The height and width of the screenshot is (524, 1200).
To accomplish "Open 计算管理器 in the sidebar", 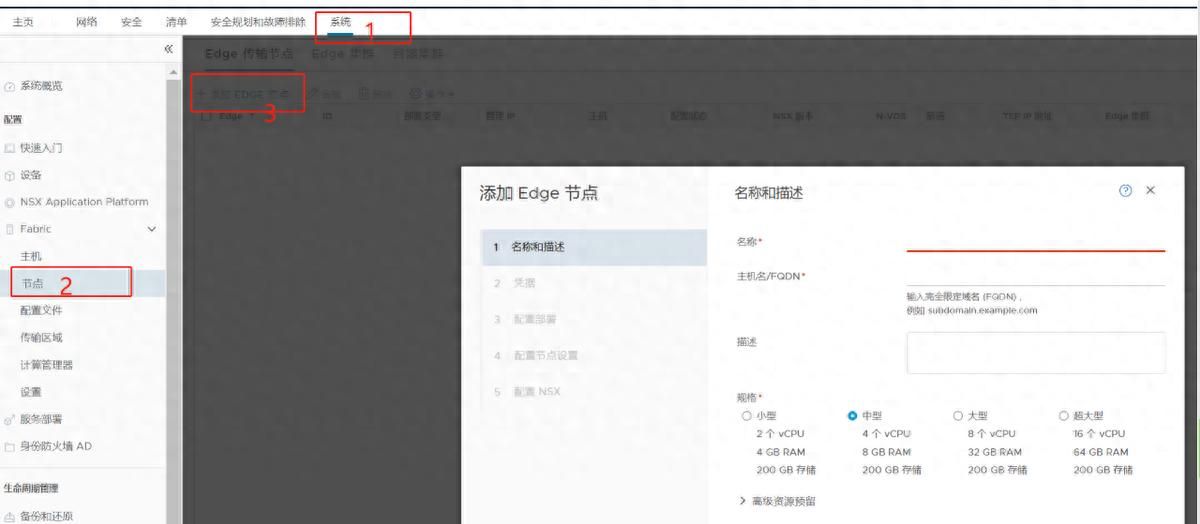I will [x=47, y=365].
